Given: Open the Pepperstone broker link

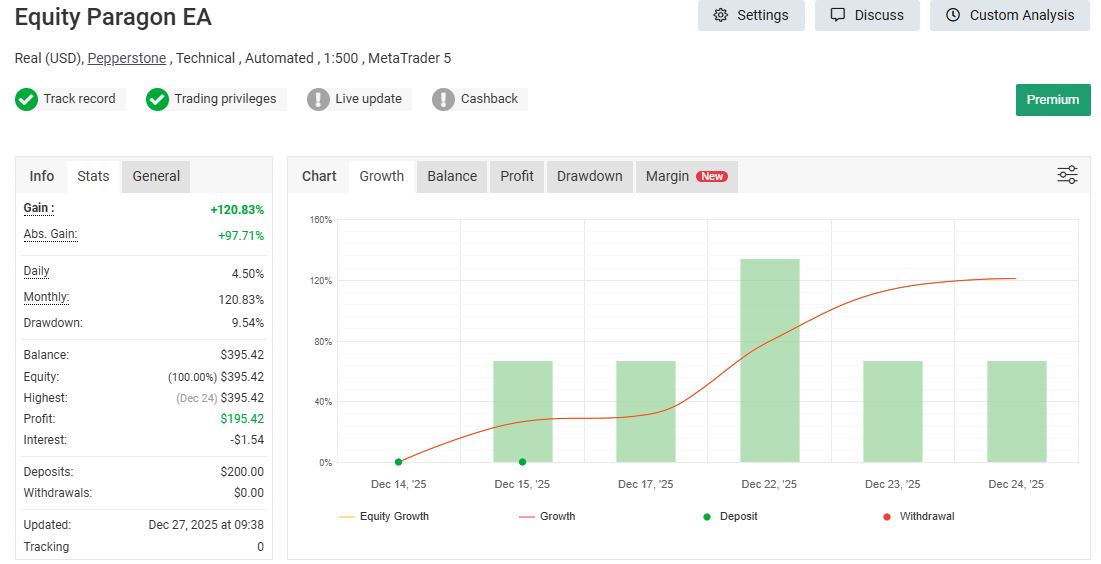Looking at the screenshot, I should 127,58.
